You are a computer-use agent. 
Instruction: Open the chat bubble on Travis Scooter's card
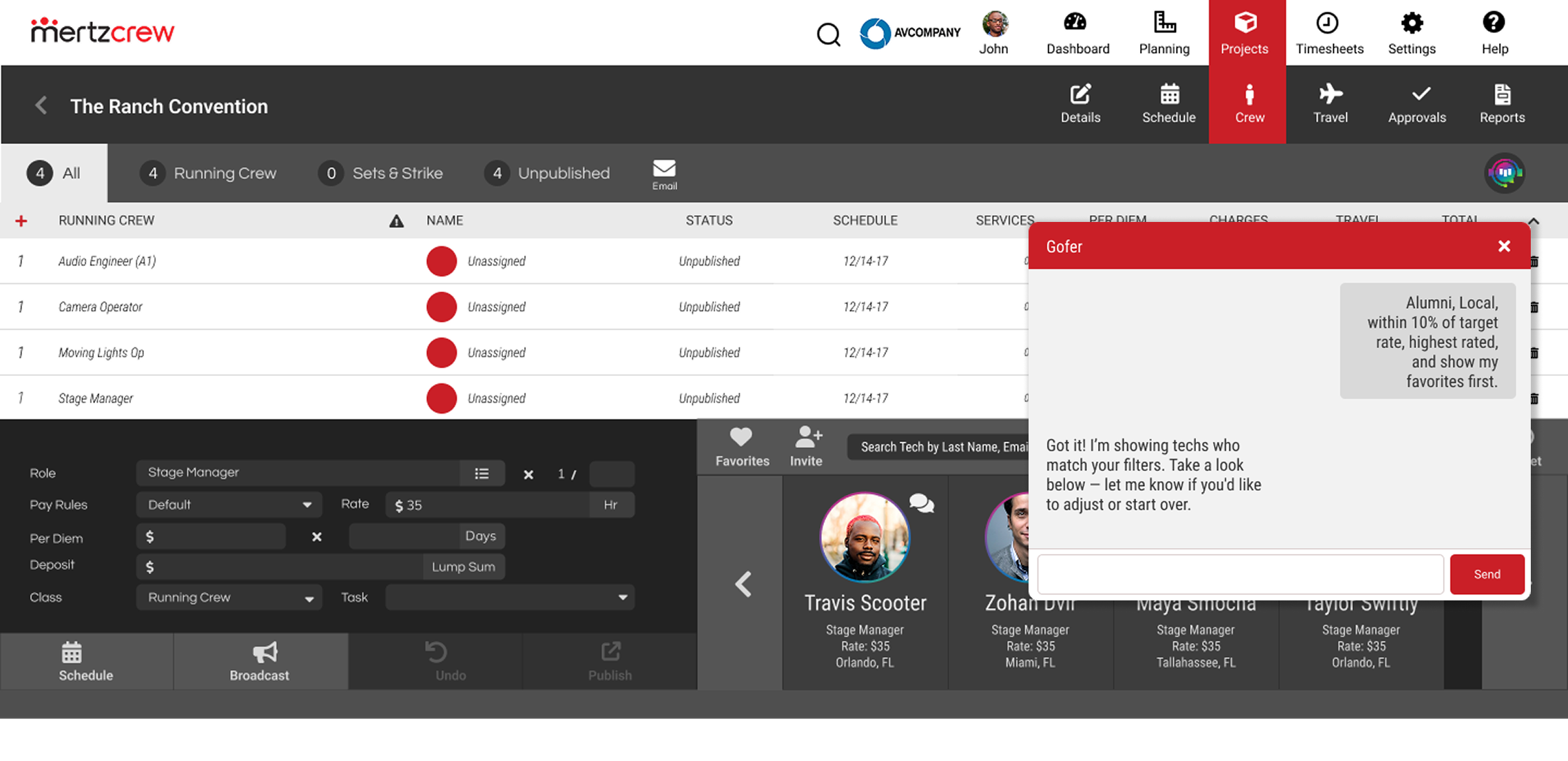(x=921, y=503)
